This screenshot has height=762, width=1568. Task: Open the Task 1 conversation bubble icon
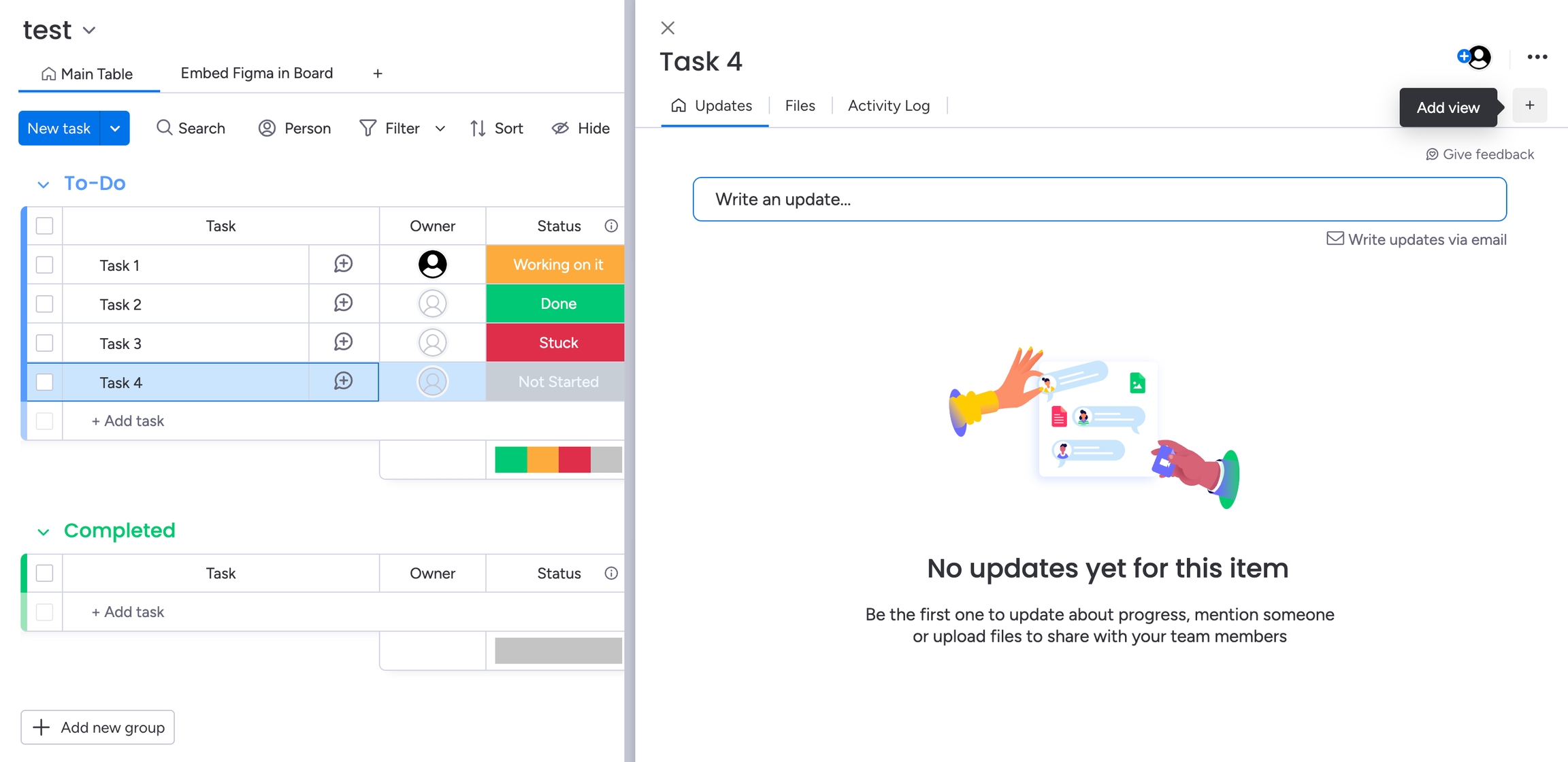(x=343, y=264)
